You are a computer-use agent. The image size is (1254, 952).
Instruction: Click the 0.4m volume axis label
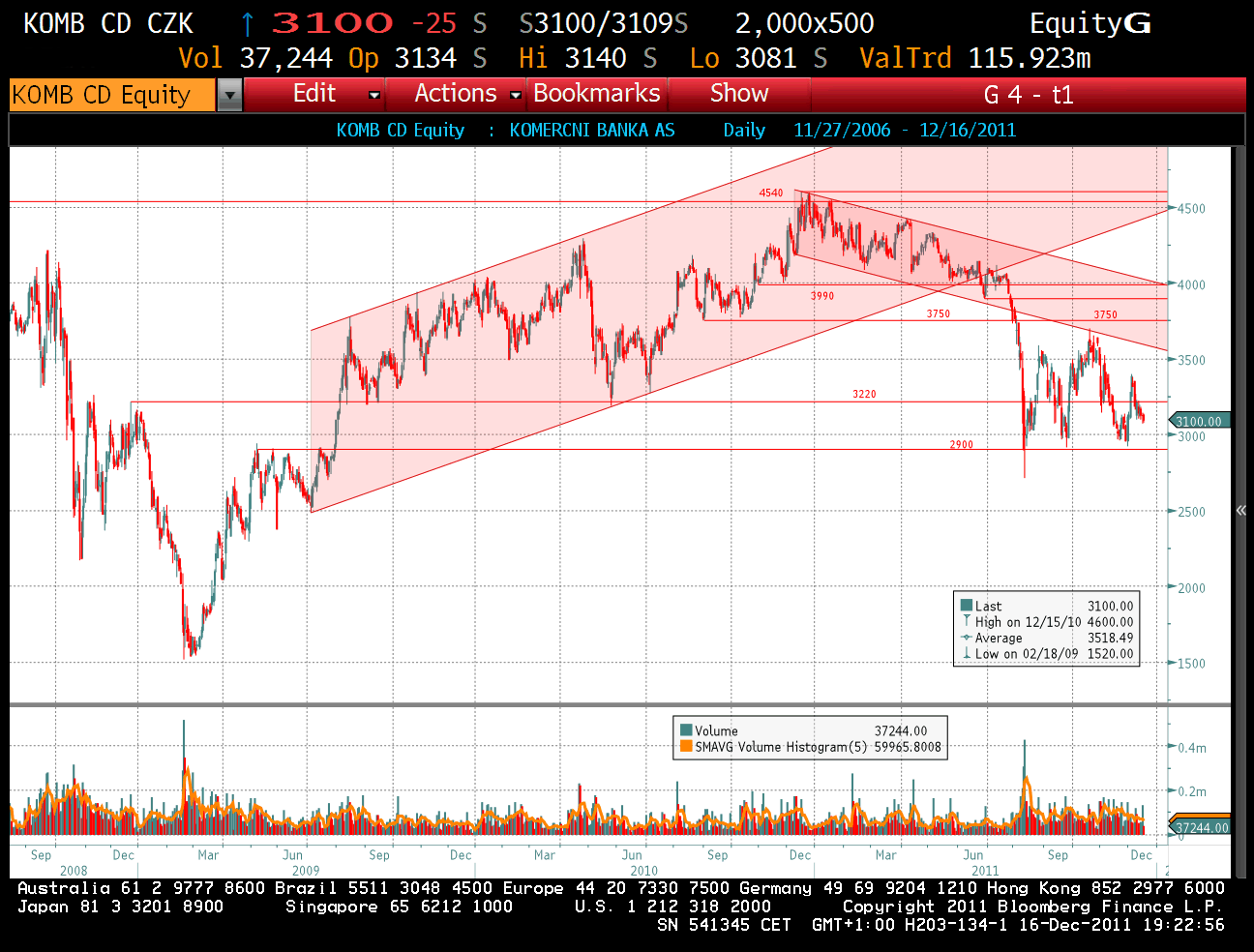tap(1192, 748)
